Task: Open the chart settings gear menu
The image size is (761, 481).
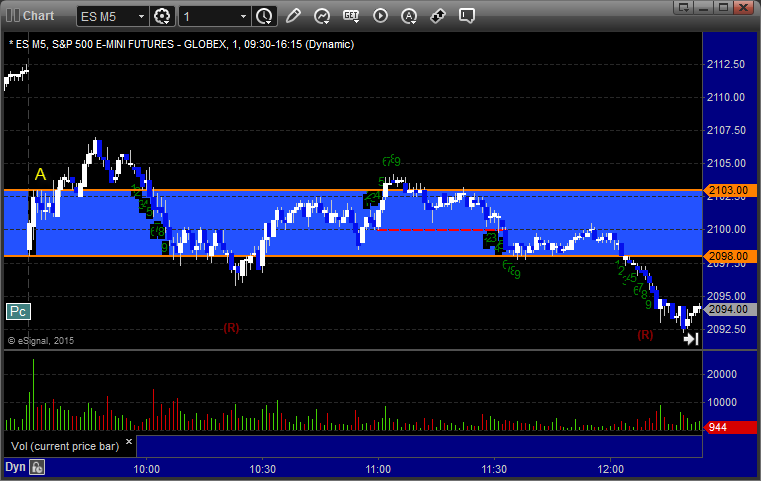Action: click(162, 16)
